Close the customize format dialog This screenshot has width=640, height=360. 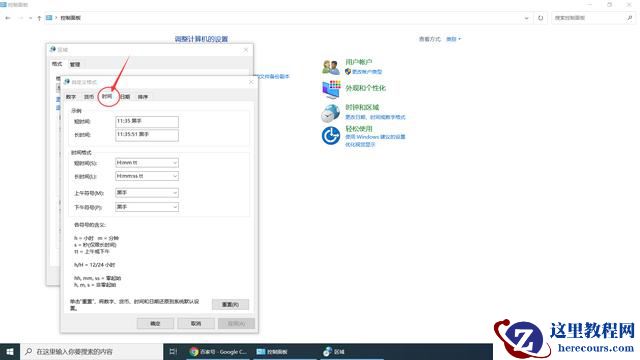pos(251,82)
